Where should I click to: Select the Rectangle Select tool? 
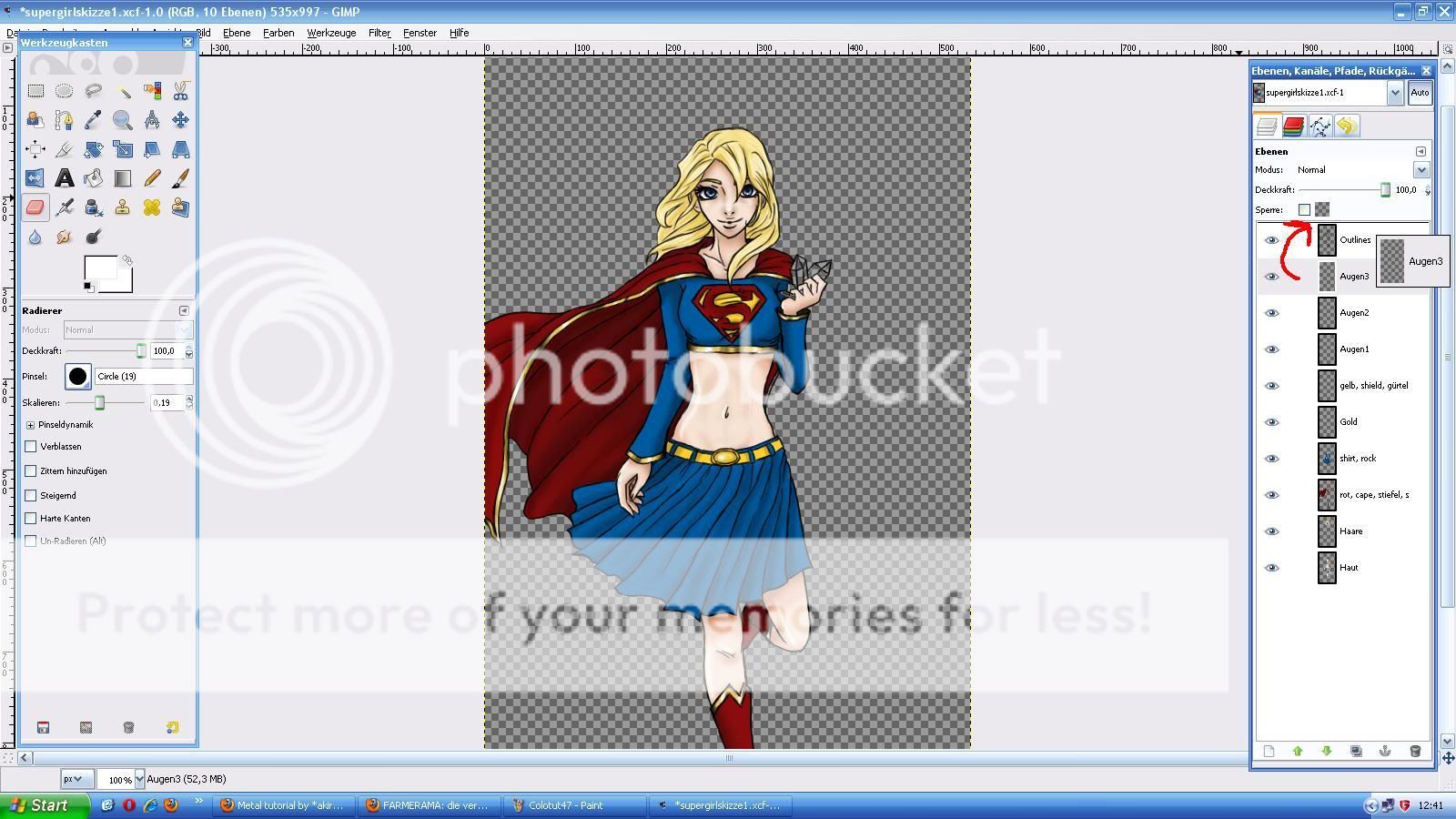[35, 91]
